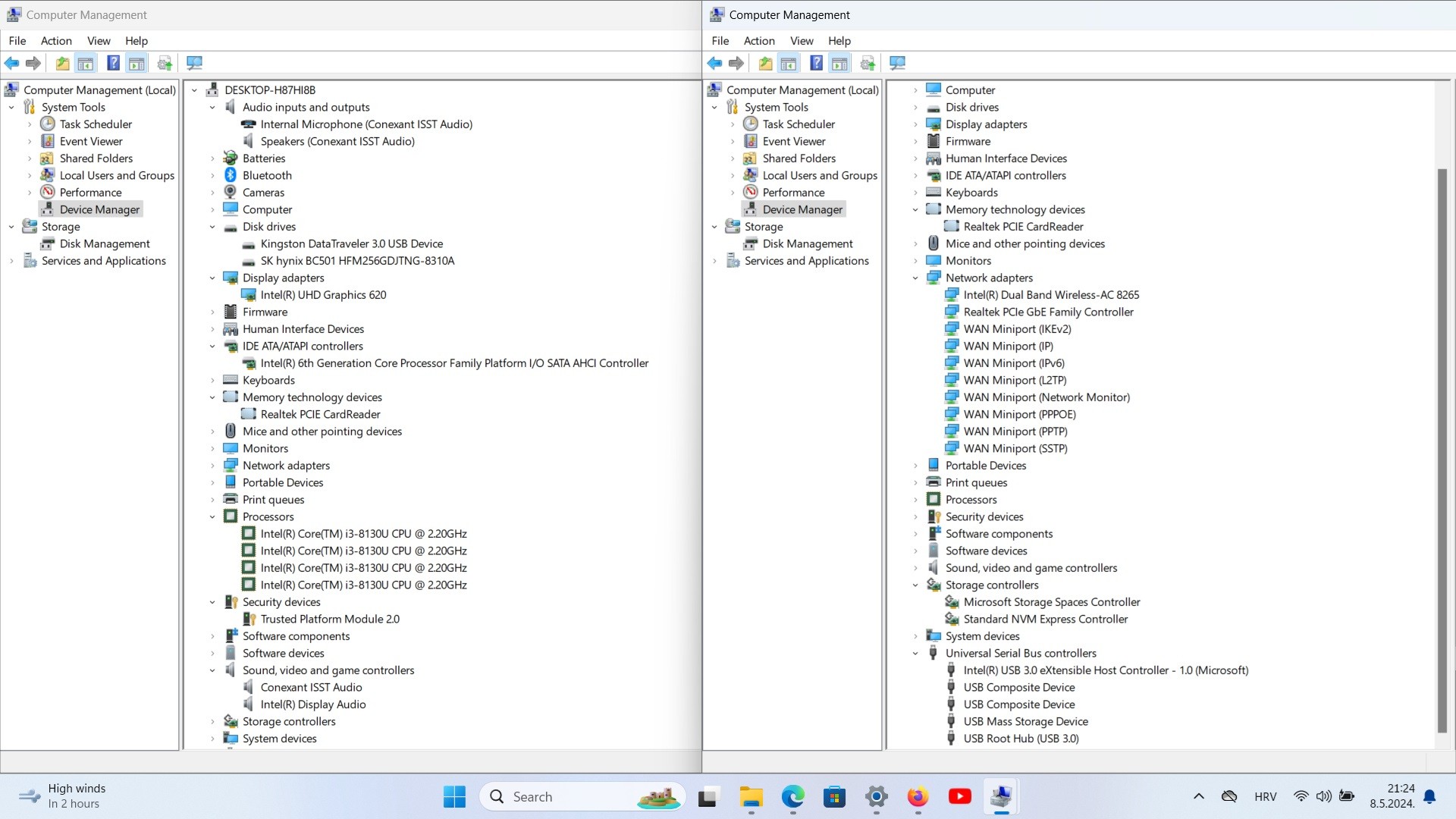Select Microsoft Storage Spaces Controller

click(1052, 602)
